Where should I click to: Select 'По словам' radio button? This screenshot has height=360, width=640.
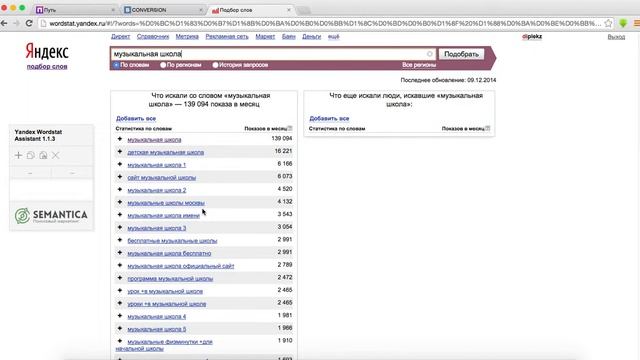click(116, 65)
